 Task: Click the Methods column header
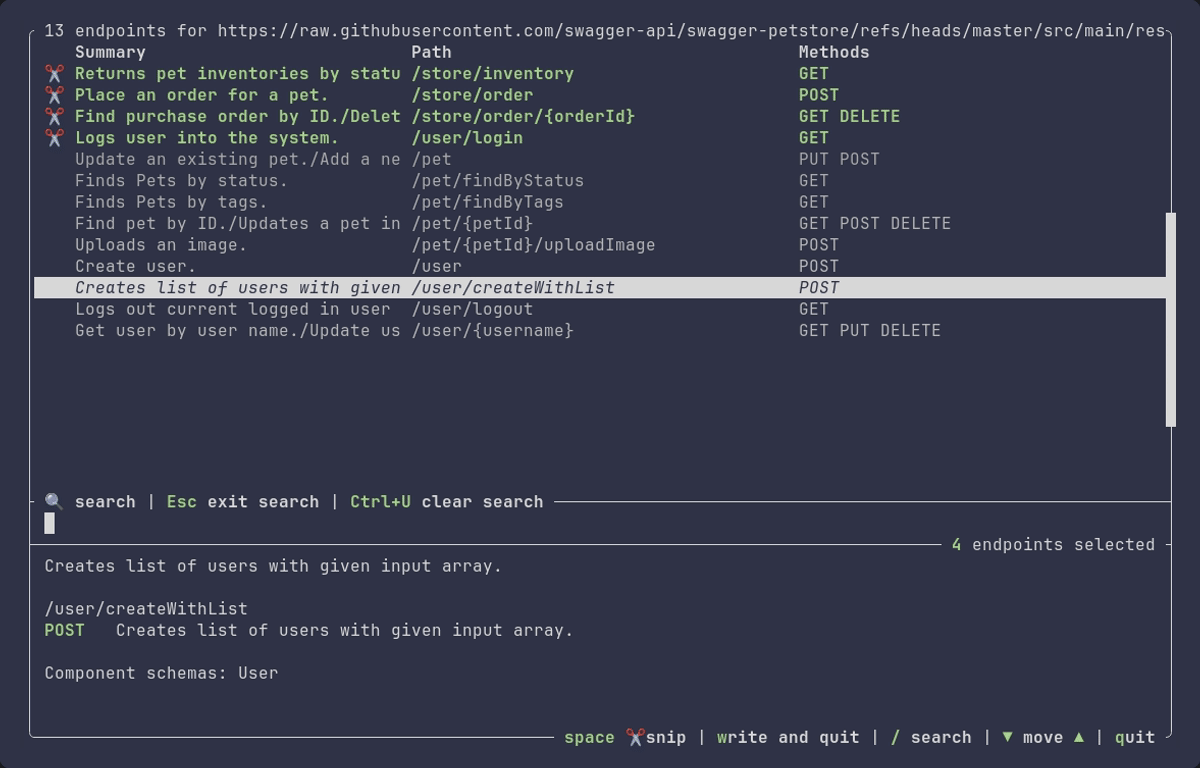(834, 52)
